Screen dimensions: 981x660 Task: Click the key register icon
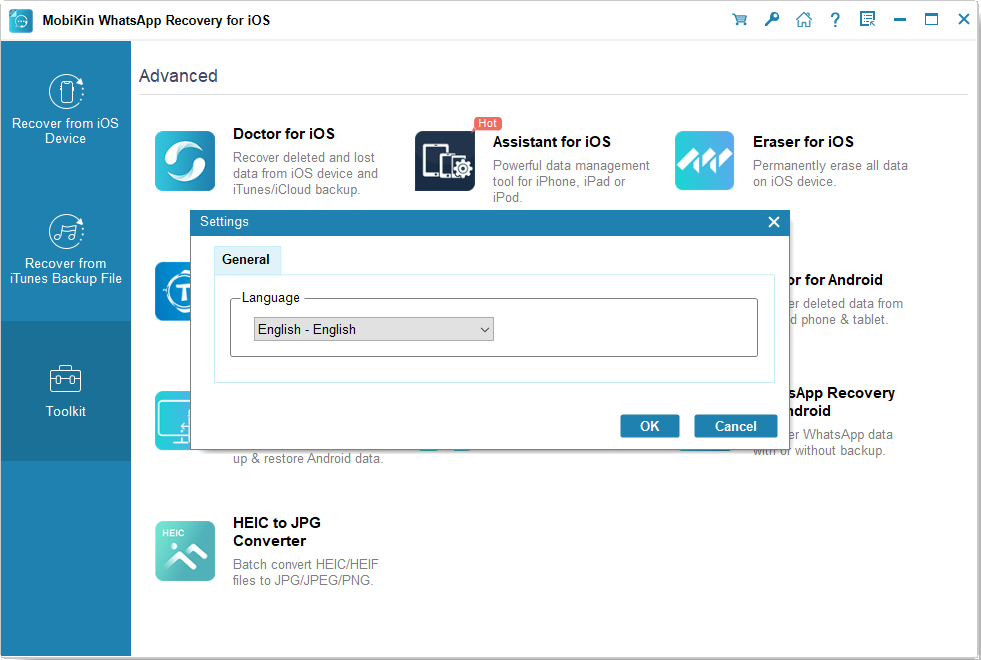pyautogui.click(x=771, y=19)
